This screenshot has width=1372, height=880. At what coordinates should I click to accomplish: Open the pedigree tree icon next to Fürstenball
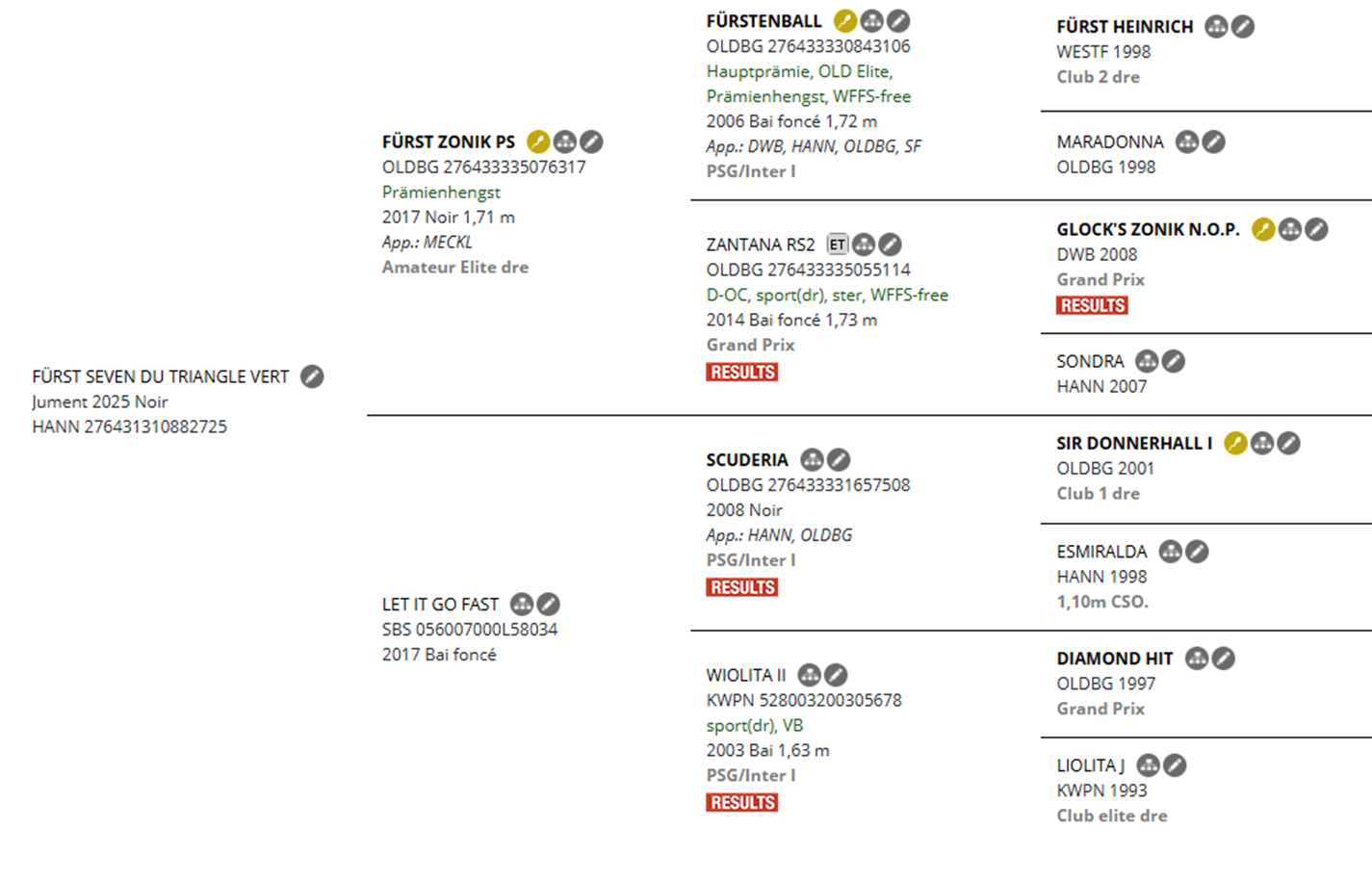coord(871,21)
